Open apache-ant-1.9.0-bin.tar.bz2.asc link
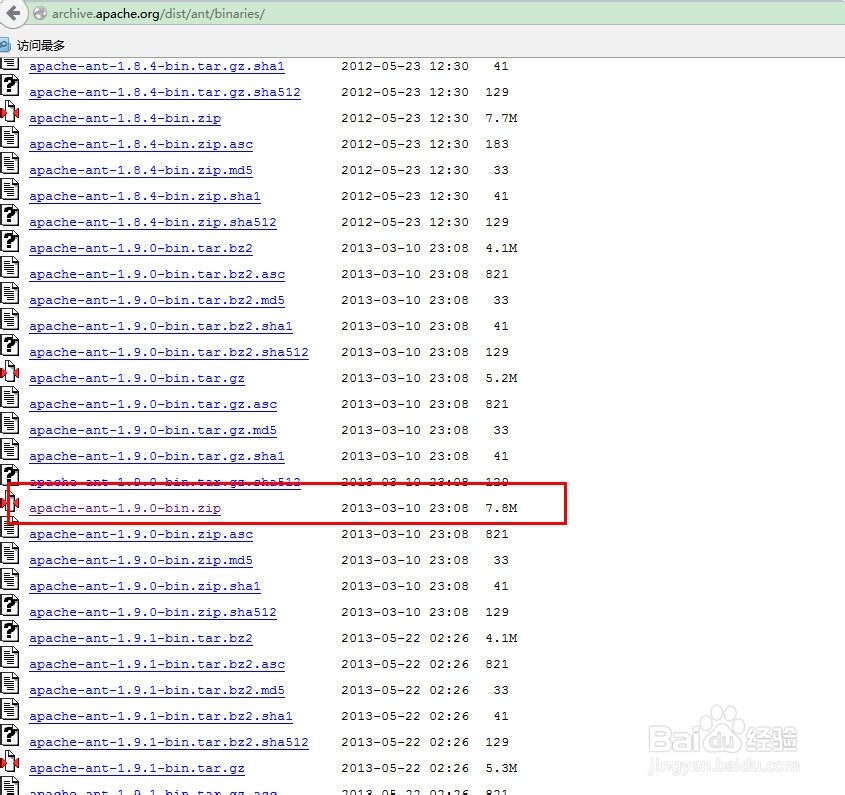This screenshot has height=795, width=845. tap(157, 274)
